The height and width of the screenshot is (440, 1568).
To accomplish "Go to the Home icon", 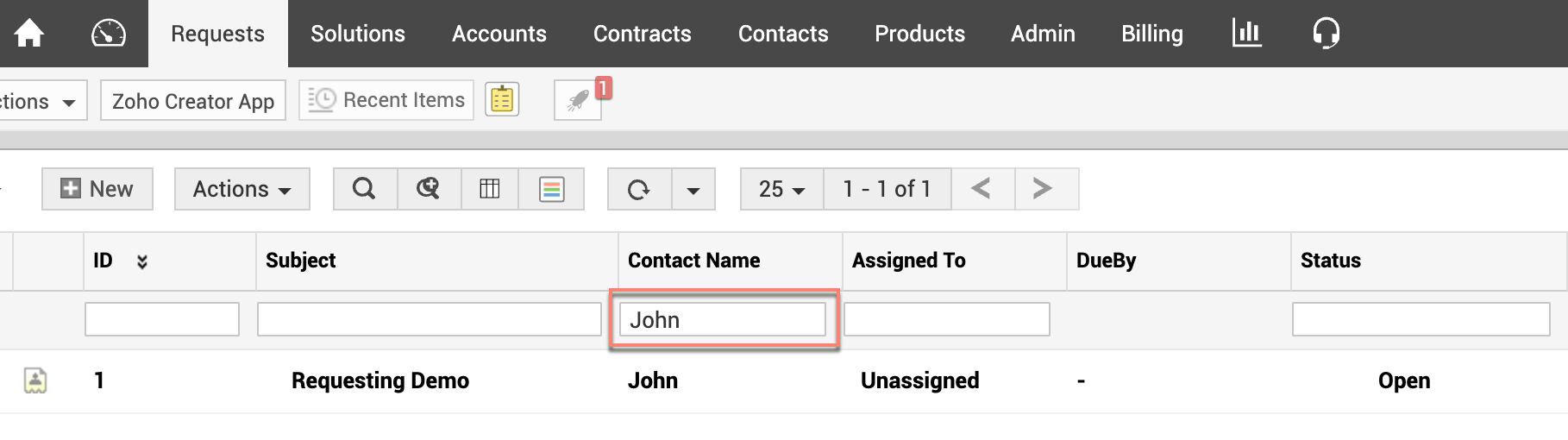I will point(29,34).
